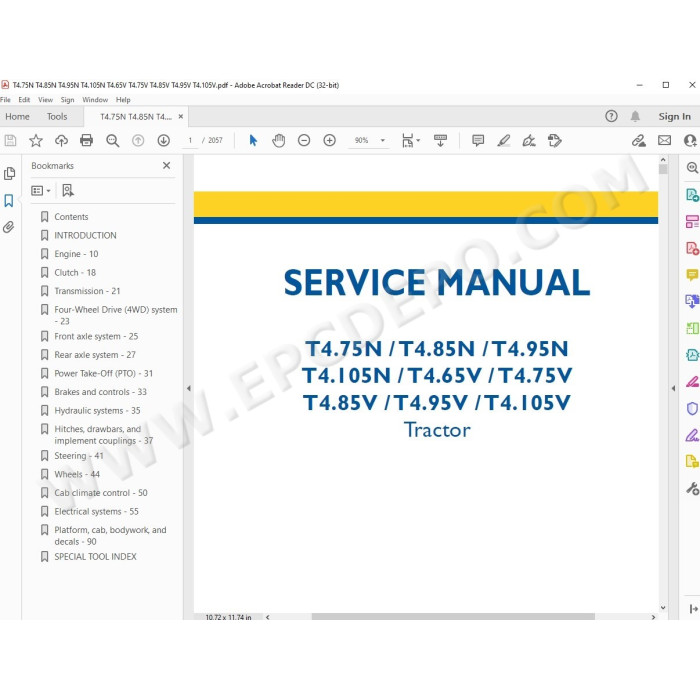This screenshot has height=700, width=700.
Task: Share a link to this file
Action: [x=639, y=141]
